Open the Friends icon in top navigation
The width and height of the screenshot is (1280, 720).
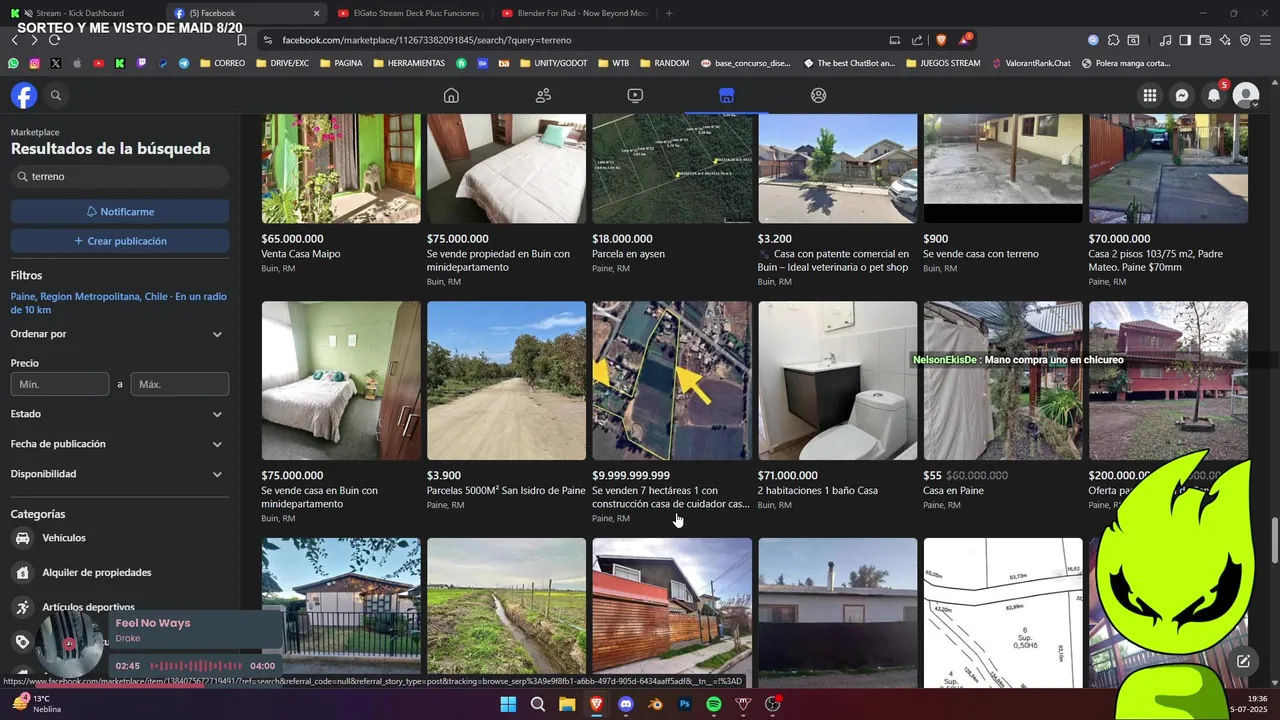click(x=543, y=95)
